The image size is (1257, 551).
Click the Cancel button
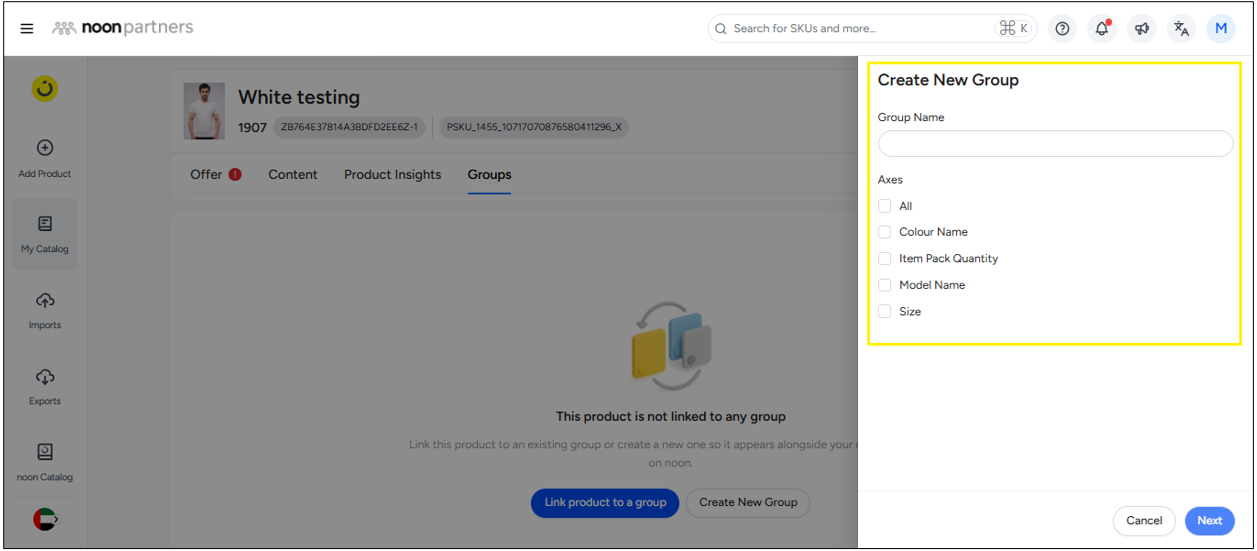(x=1144, y=520)
